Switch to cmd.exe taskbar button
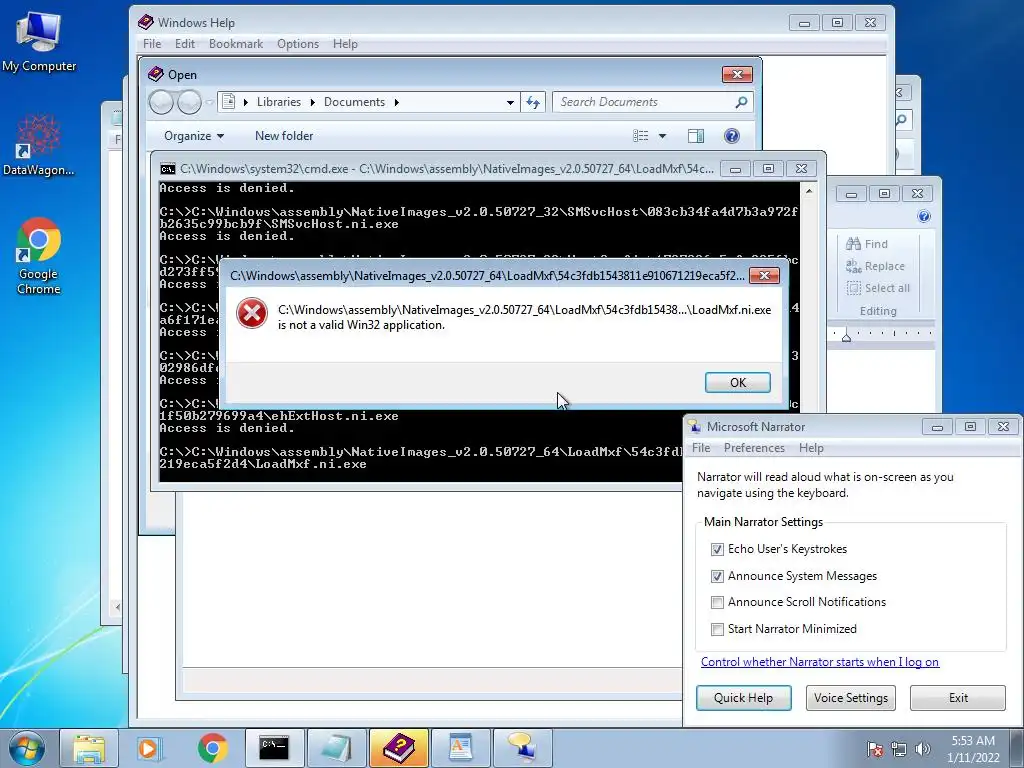This screenshot has width=1024, height=768. click(x=274, y=748)
